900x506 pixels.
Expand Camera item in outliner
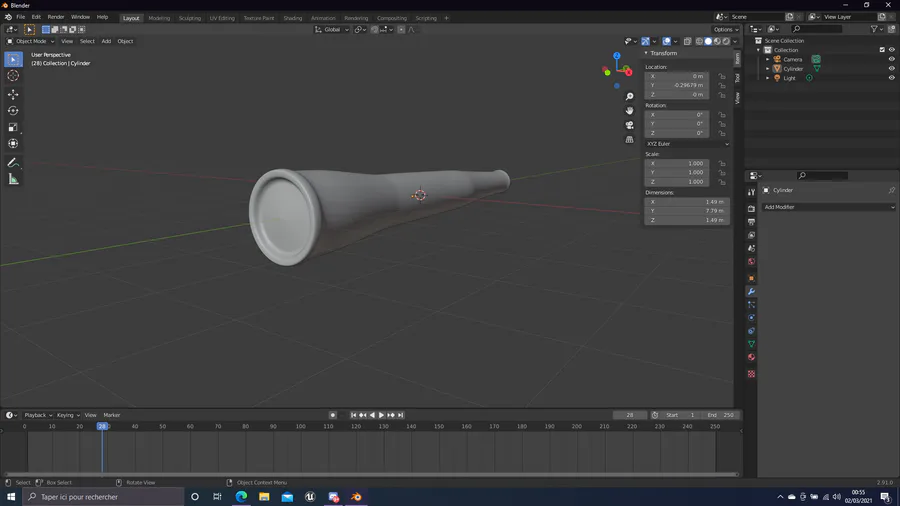[768, 59]
